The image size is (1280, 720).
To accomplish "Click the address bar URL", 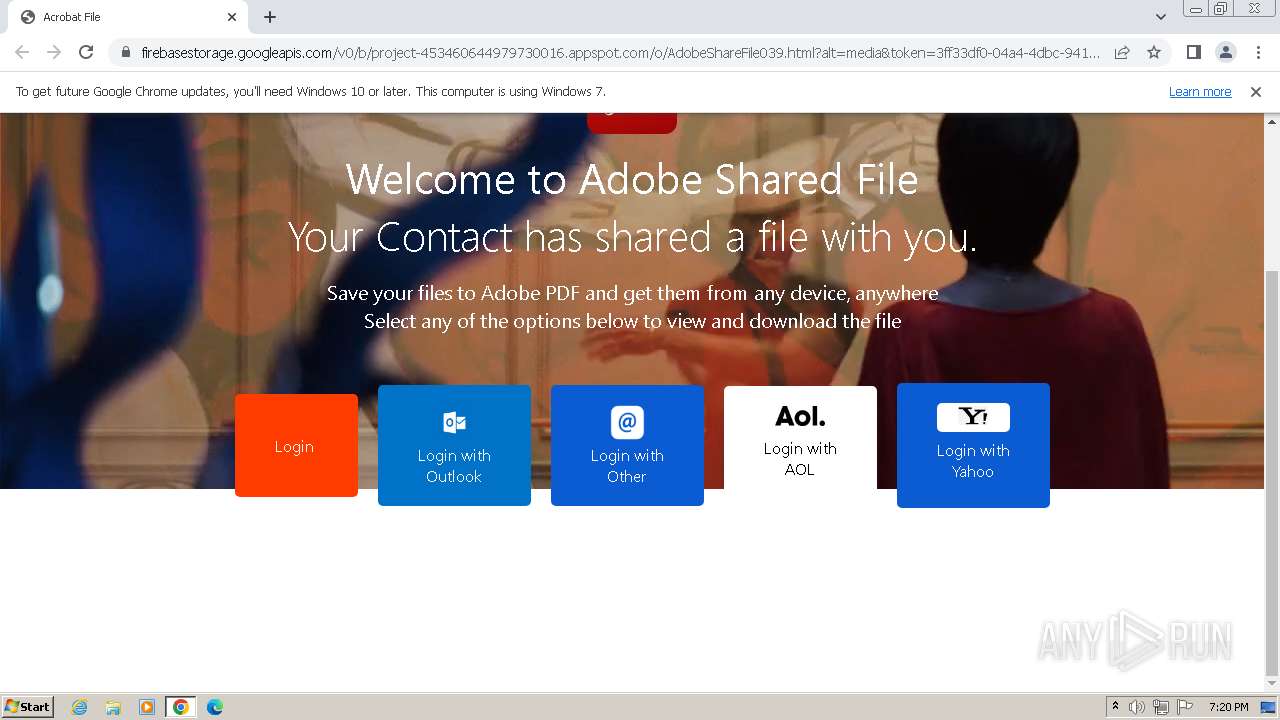I will [x=620, y=52].
